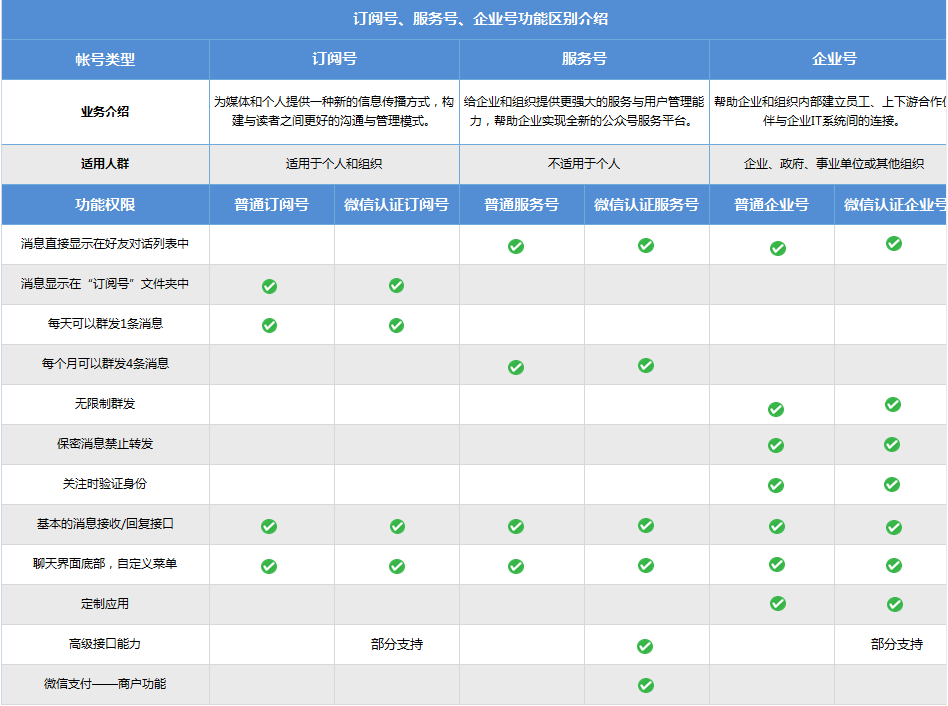
Task: Click the 消息显示在订阅号文件夹 checkmark under 微信认证订阅号
Action: point(396,285)
